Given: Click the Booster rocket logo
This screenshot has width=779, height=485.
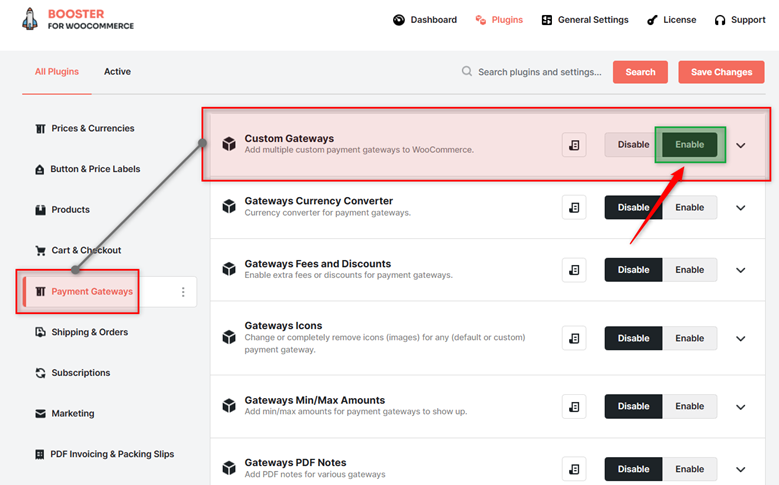Looking at the screenshot, I should [30, 19].
